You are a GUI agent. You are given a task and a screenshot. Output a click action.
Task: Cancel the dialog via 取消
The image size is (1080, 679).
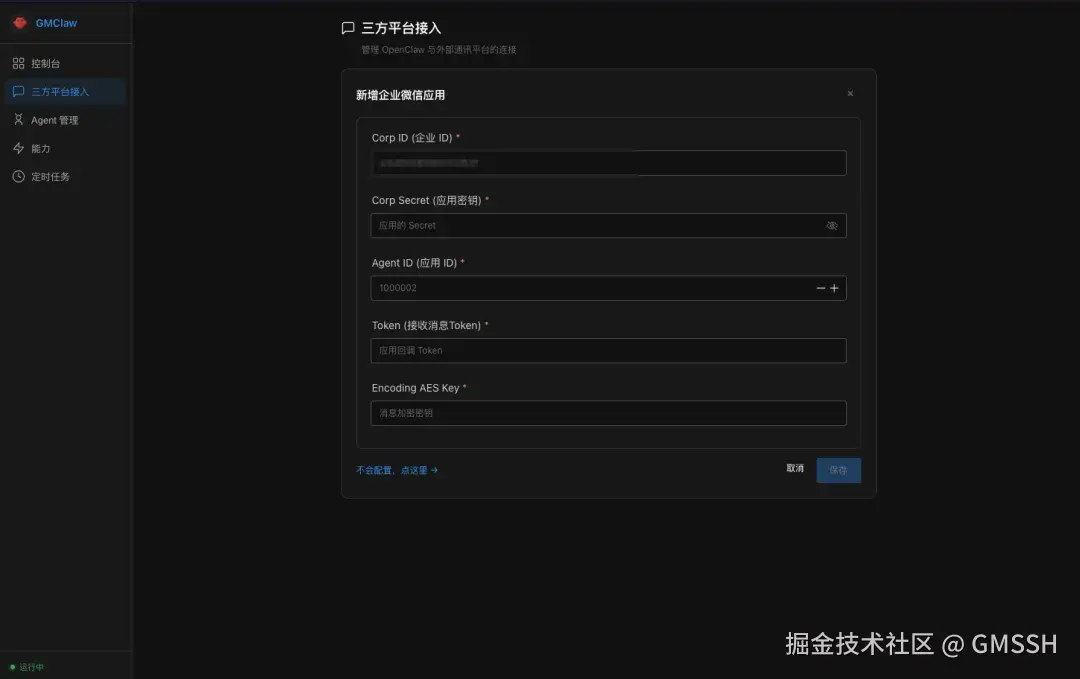point(795,469)
